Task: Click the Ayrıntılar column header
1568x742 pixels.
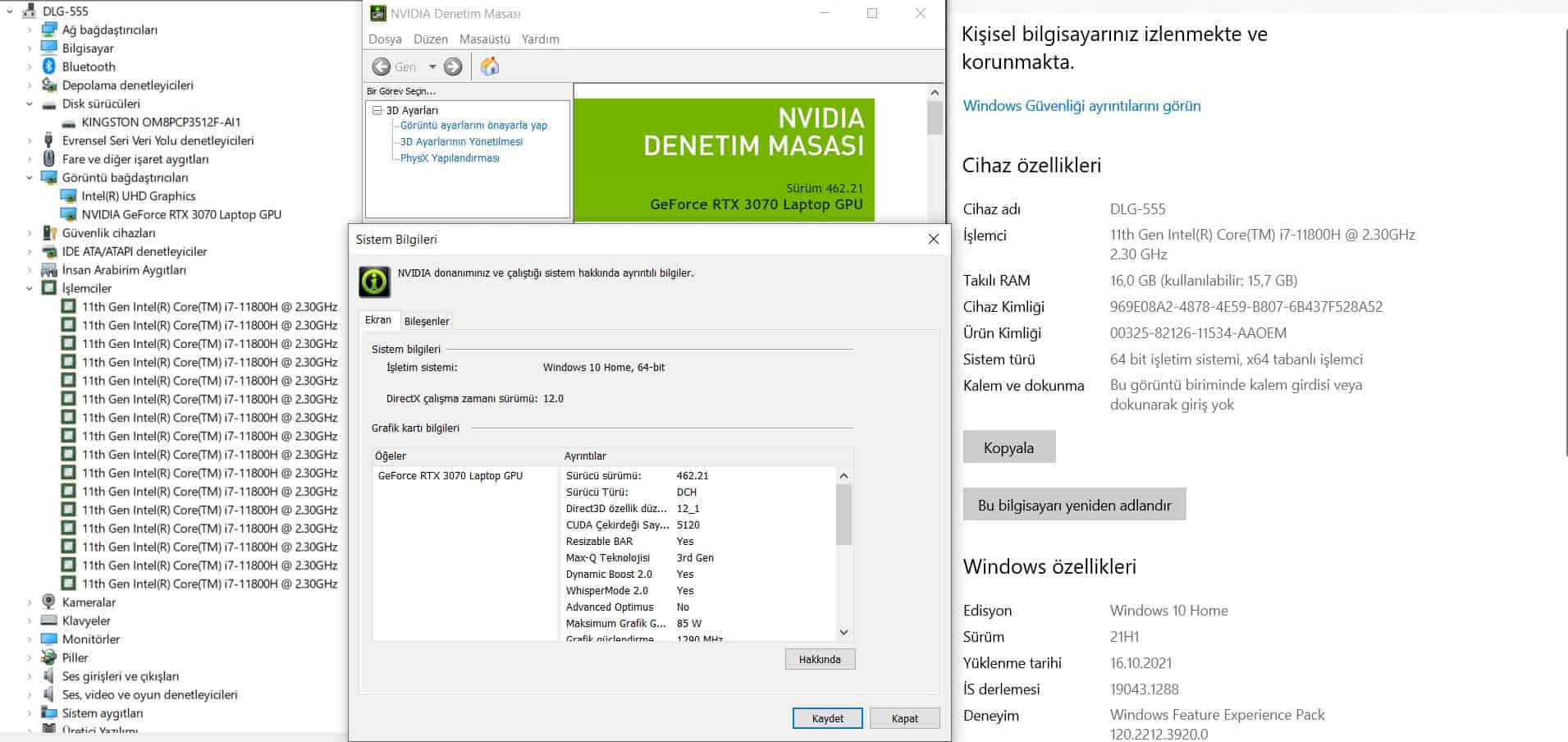Action: click(707, 456)
